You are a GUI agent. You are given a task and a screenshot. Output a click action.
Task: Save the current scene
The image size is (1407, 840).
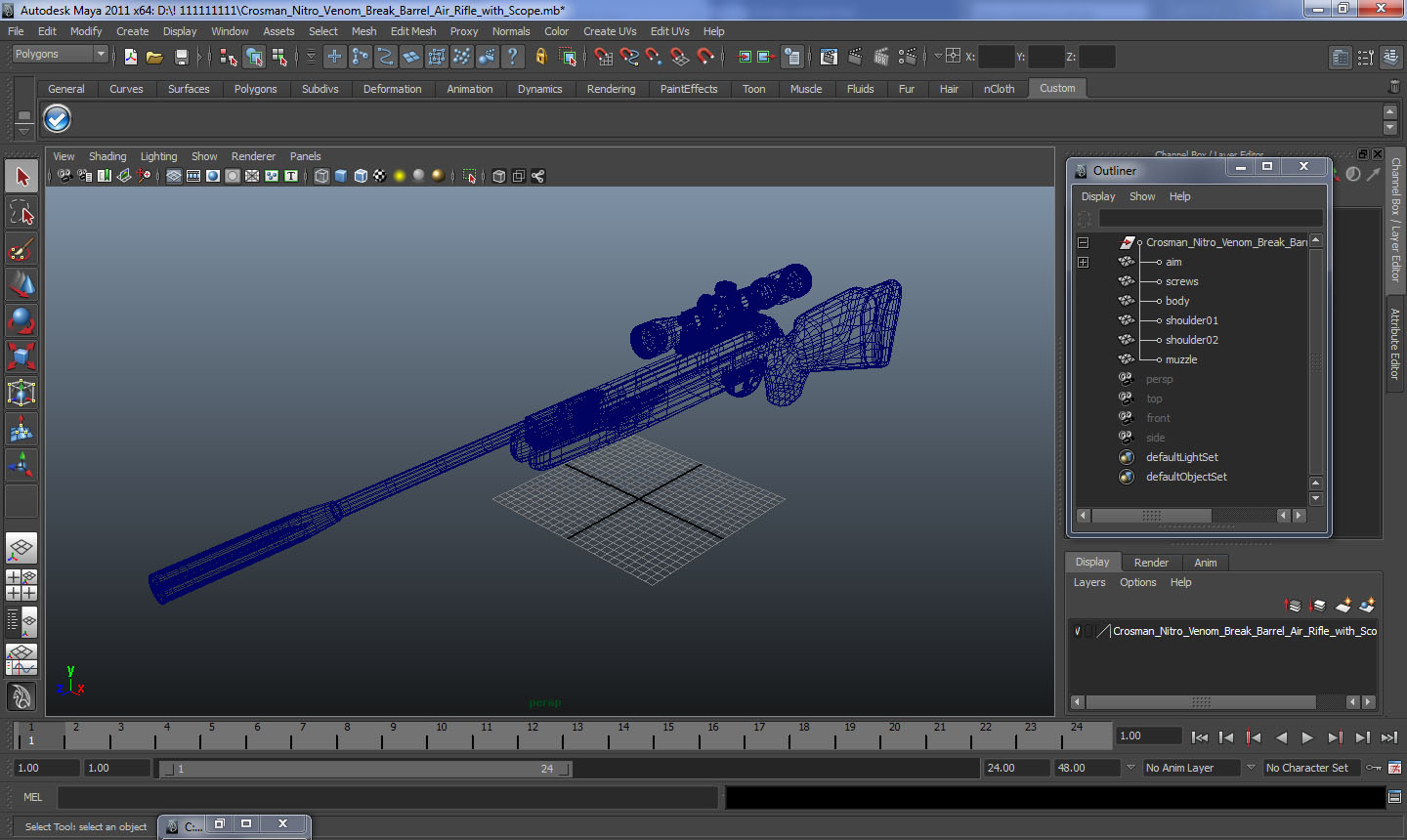click(181, 57)
